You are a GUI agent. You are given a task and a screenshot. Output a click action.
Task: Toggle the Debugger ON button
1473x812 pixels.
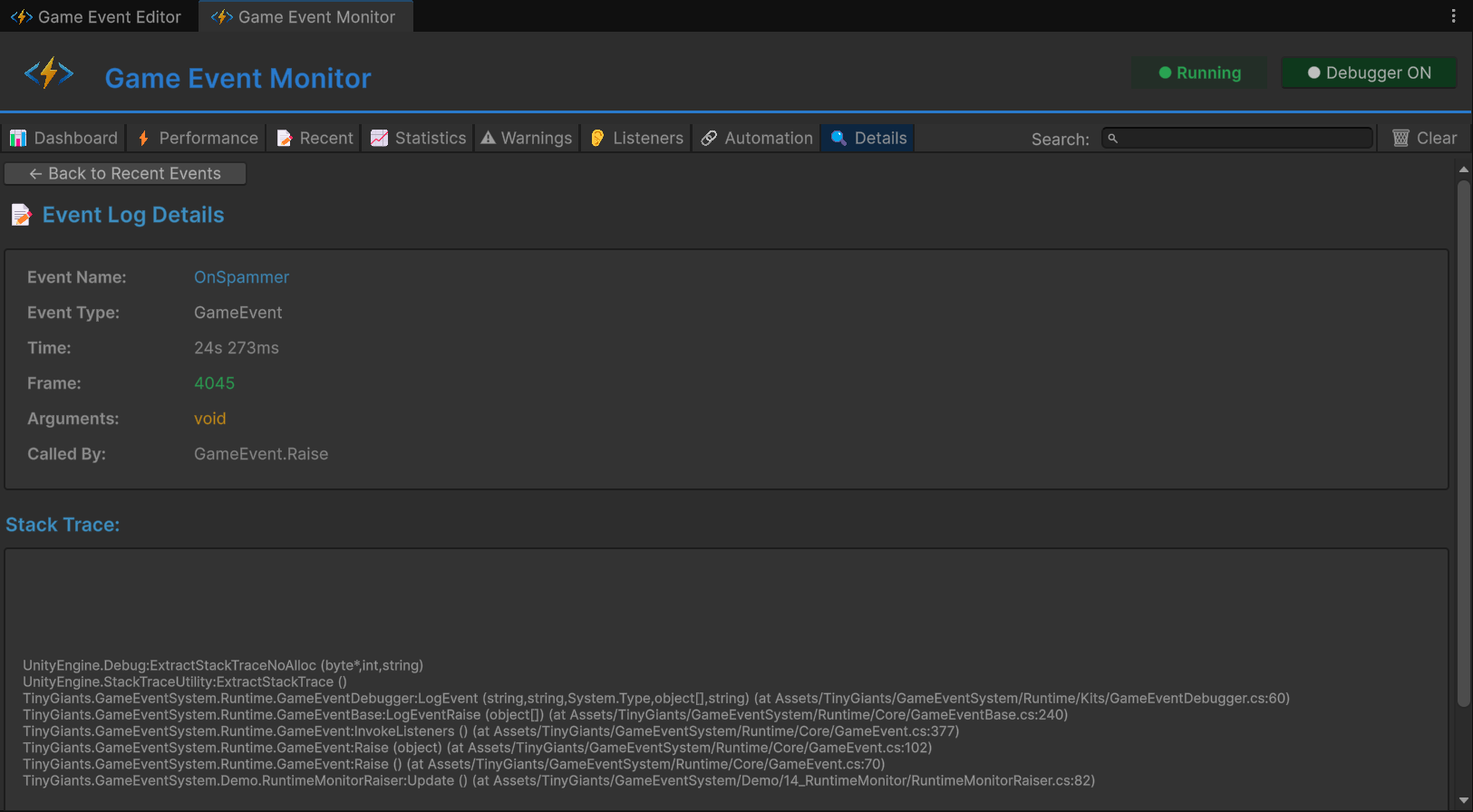[x=1369, y=72]
